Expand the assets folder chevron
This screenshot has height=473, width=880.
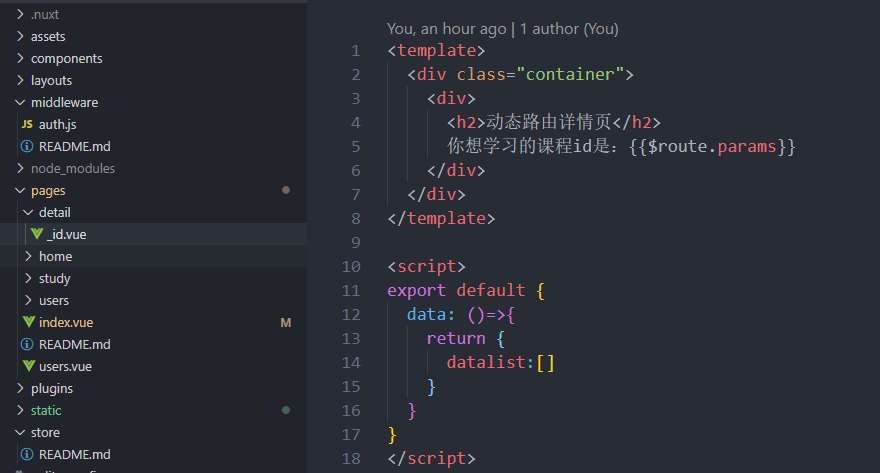point(20,36)
